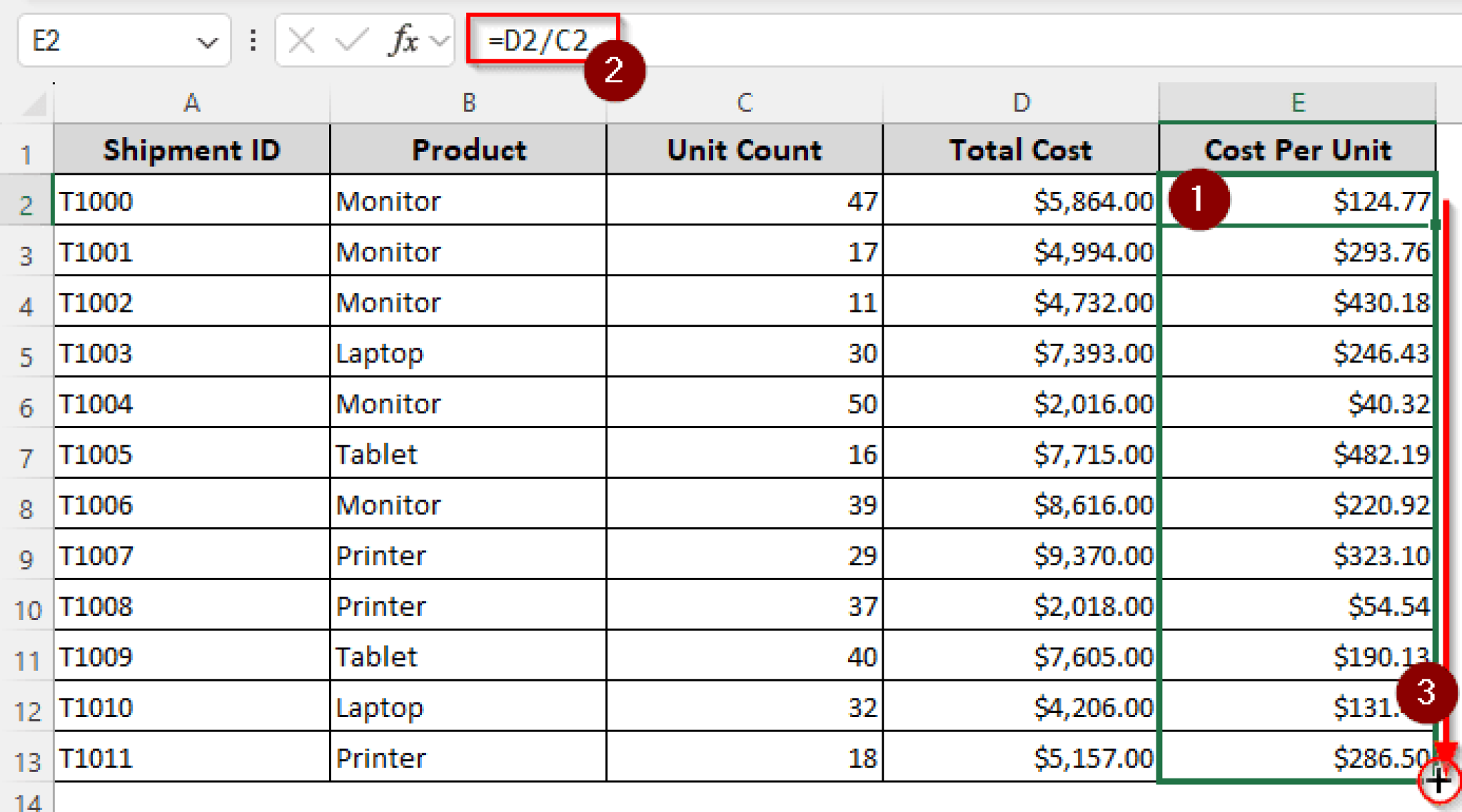The image size is (1462, 812).
Task: Cancel formula entry with the X icon
Action: [300, 41]
